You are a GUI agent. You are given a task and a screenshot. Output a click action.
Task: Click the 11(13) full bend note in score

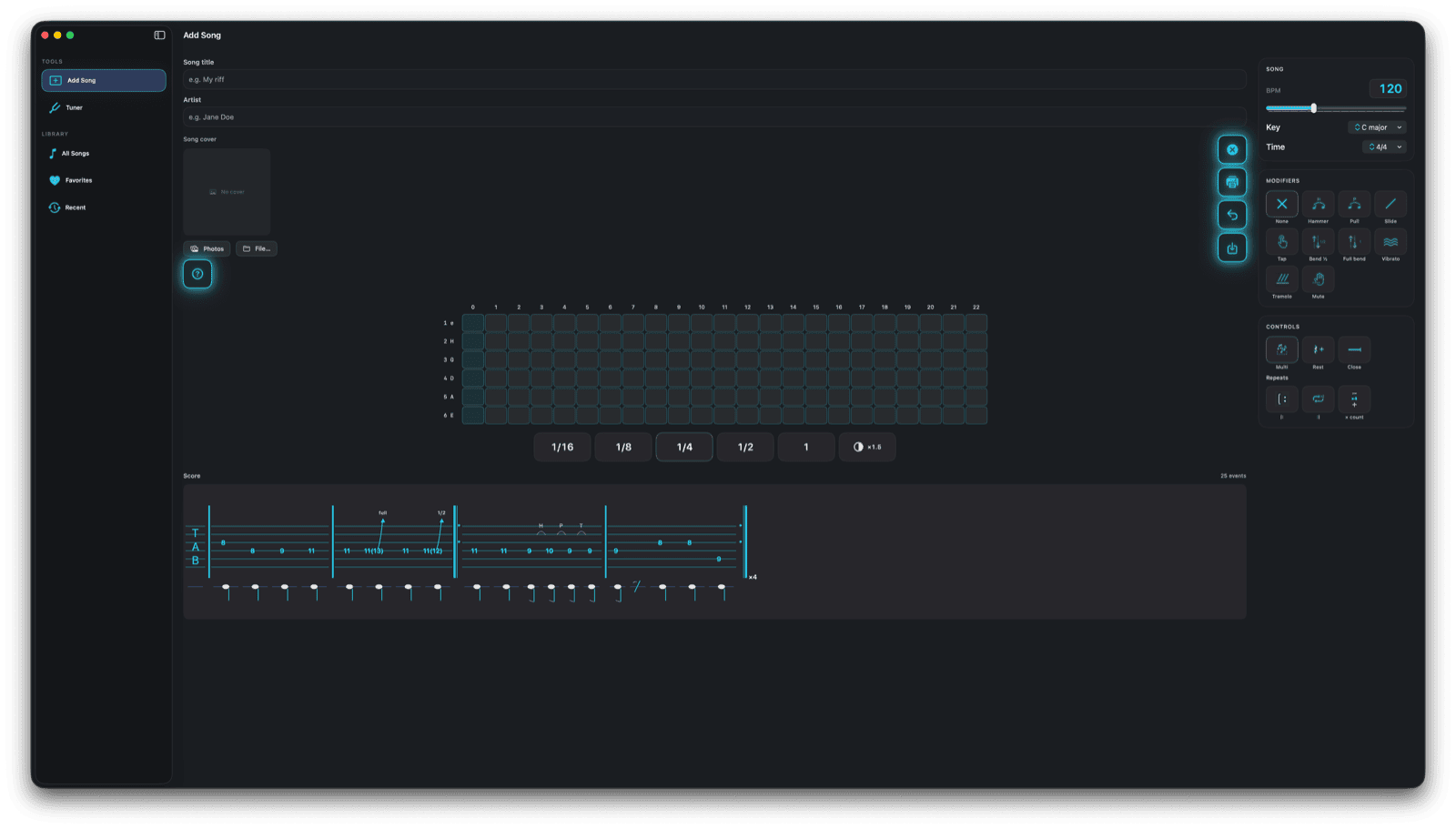tap(373, 551)
